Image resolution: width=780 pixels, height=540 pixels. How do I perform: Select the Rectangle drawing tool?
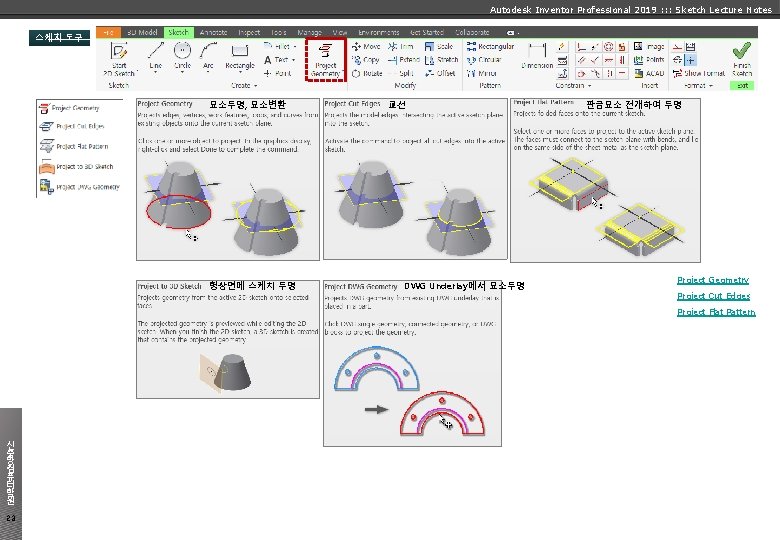240,55
